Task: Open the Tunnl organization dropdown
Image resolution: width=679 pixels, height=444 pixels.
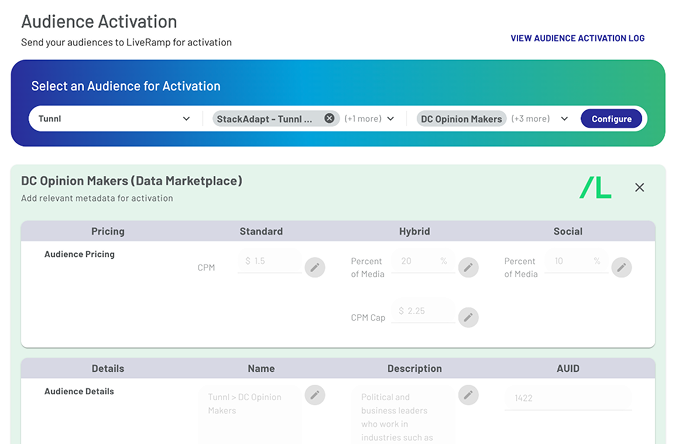Action: click(x=114, y=119)
